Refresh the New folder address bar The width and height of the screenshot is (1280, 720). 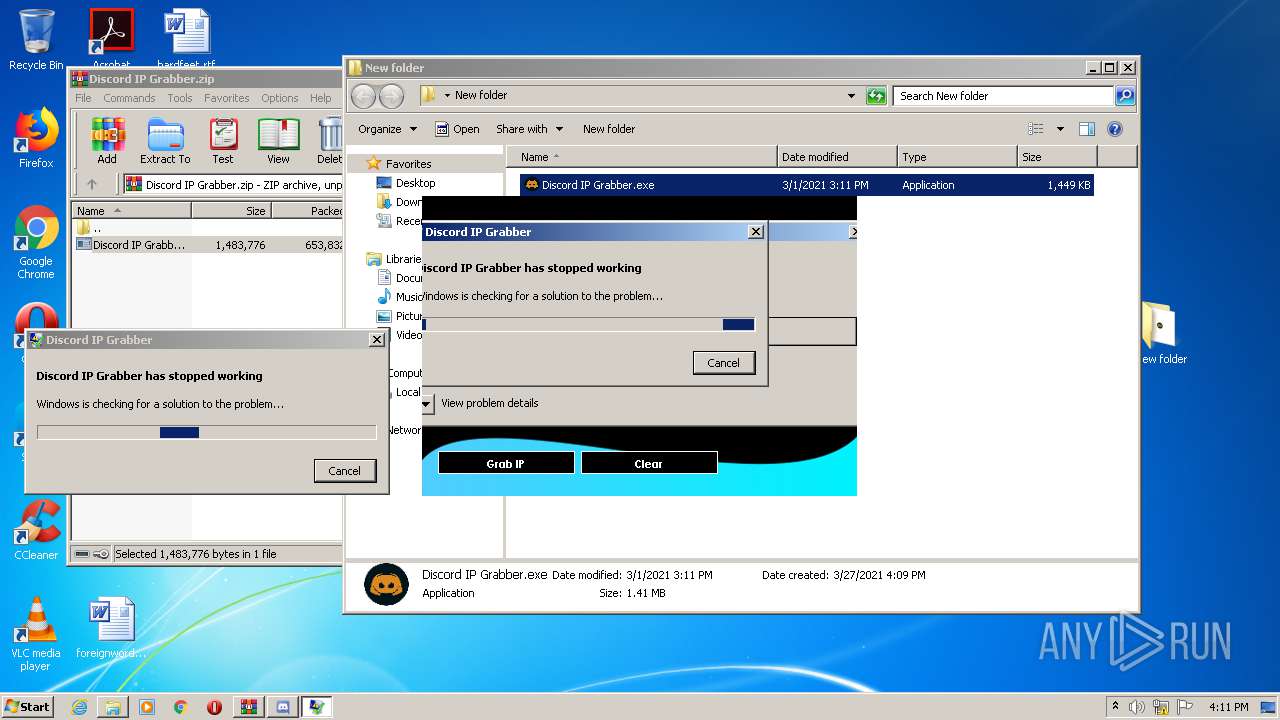(x=876, y=96)
